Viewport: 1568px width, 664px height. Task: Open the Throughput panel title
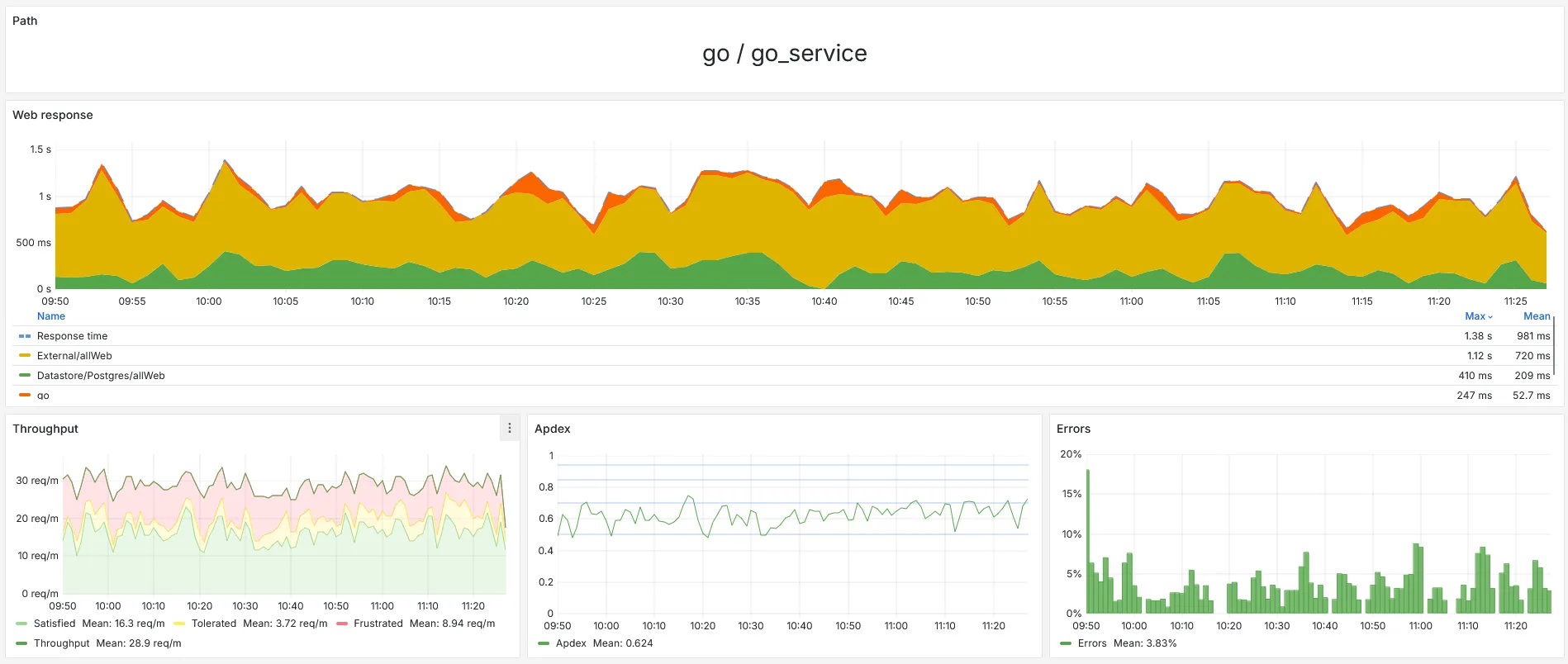45,429
